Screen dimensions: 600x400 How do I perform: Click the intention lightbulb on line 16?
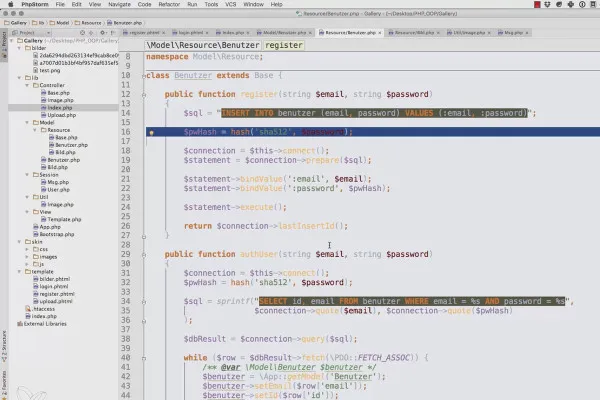pos(151,132)
